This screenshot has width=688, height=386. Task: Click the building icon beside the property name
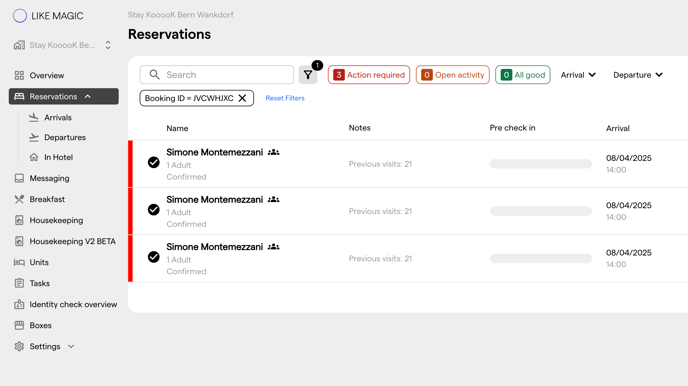tap(19, 45)
